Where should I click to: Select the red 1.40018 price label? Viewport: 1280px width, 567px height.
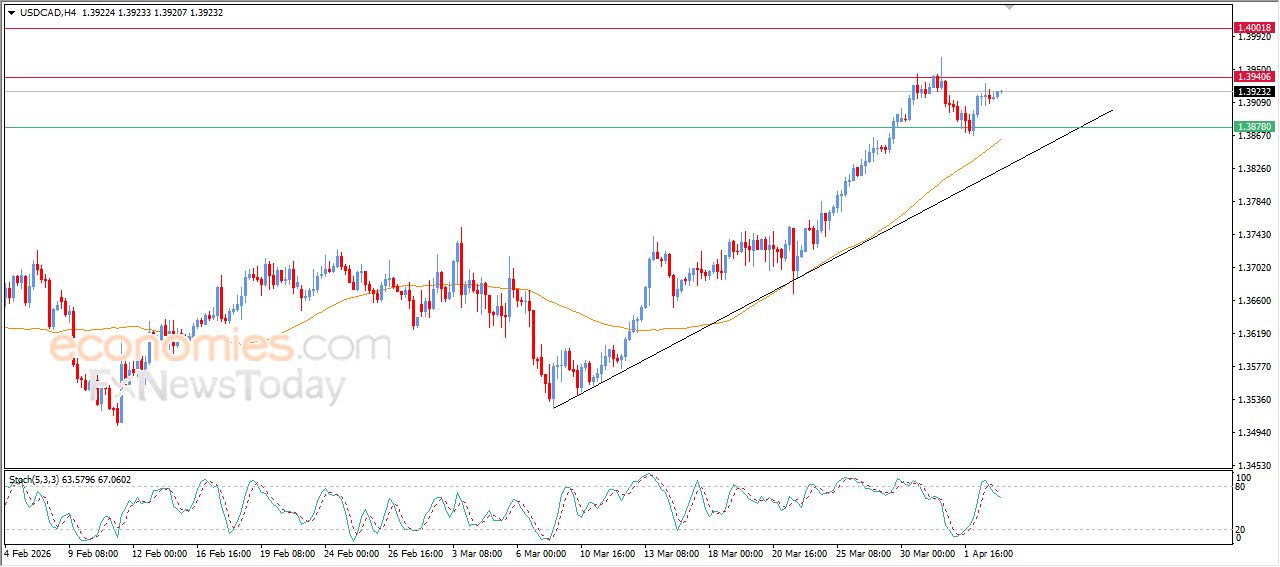pos(1253,28)
